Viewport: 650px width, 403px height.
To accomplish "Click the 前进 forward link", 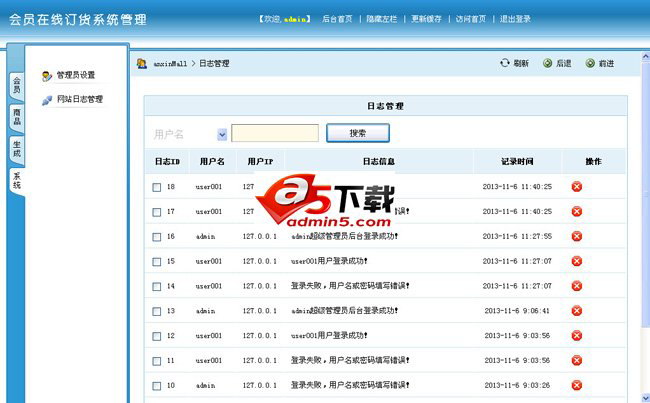I will pyautogui.click(x=606, y=63).
